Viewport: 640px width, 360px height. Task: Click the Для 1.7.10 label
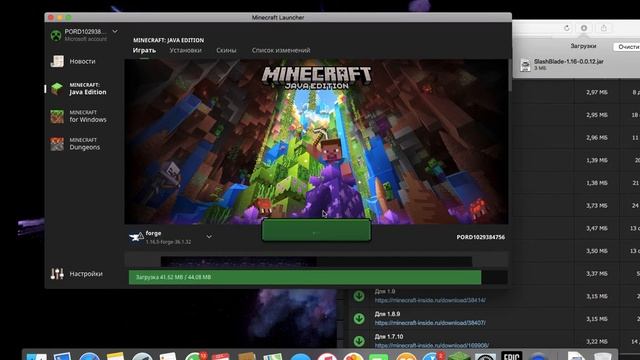pyautogui.click(x=389, y=337)
